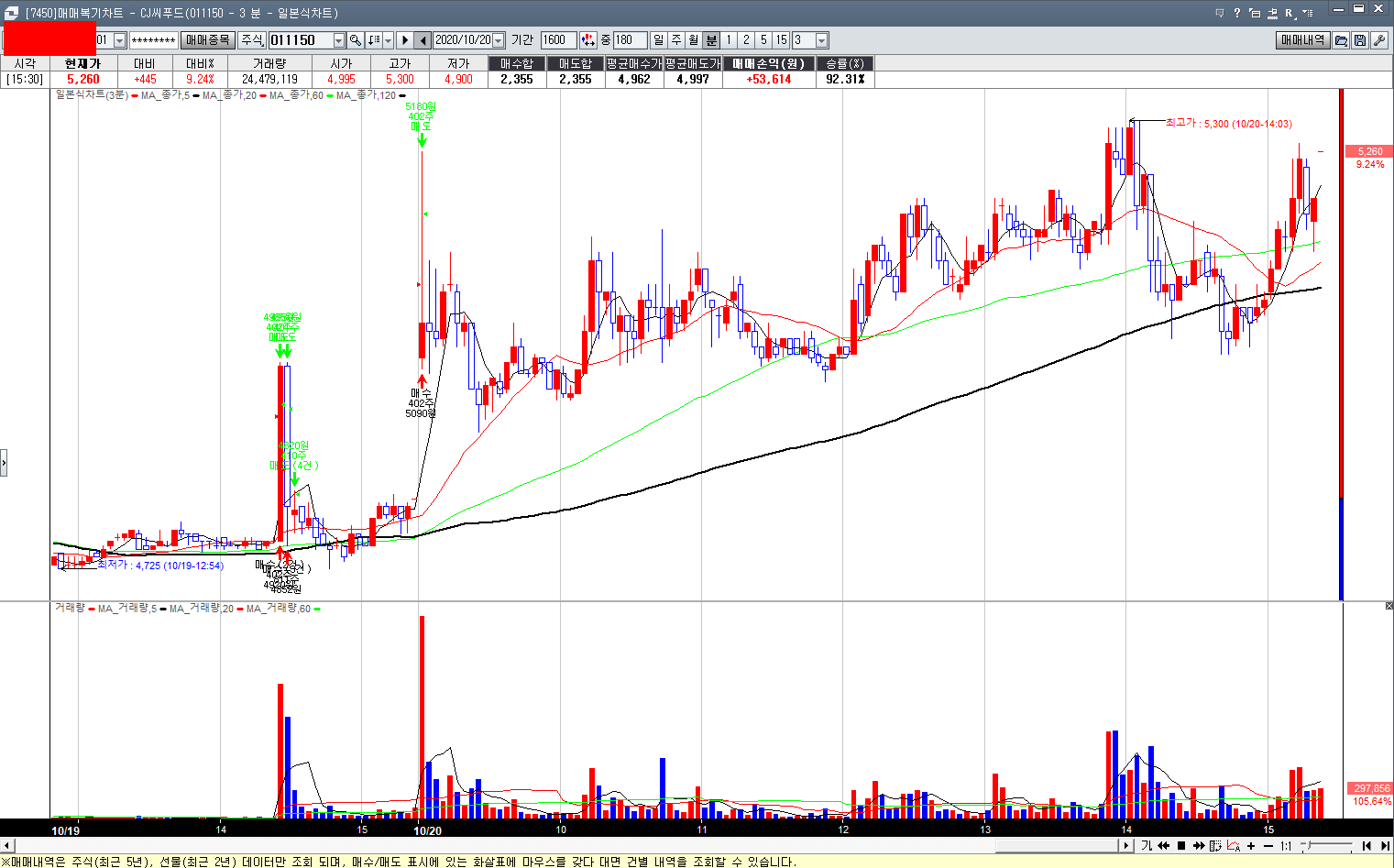1394x868 pixels.
Task: Click the 현재가 value 5,260
Action: [x=82, y=80]
